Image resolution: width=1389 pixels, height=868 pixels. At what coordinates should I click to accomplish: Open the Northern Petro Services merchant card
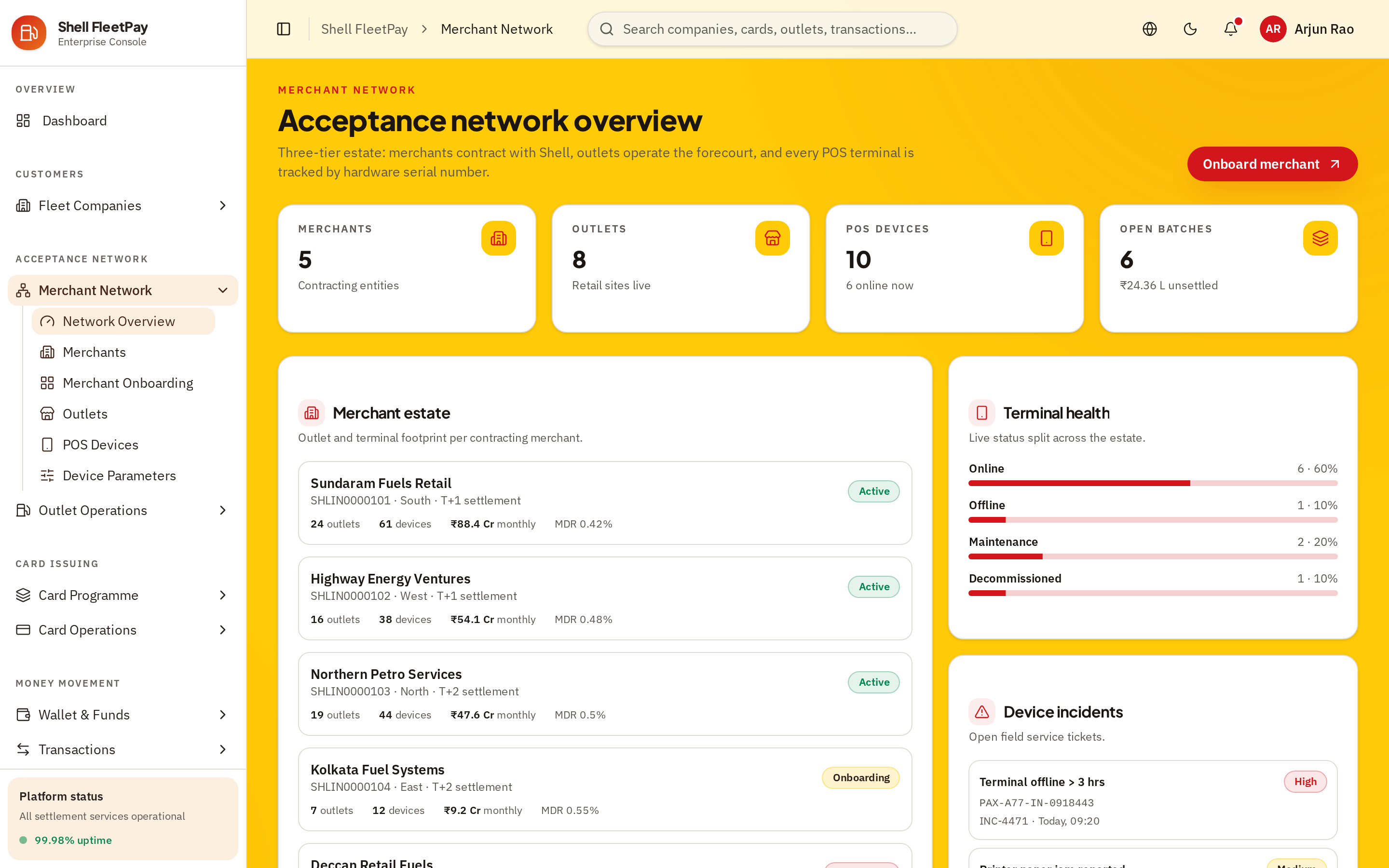pyautogui.click(x=605, y=693)
